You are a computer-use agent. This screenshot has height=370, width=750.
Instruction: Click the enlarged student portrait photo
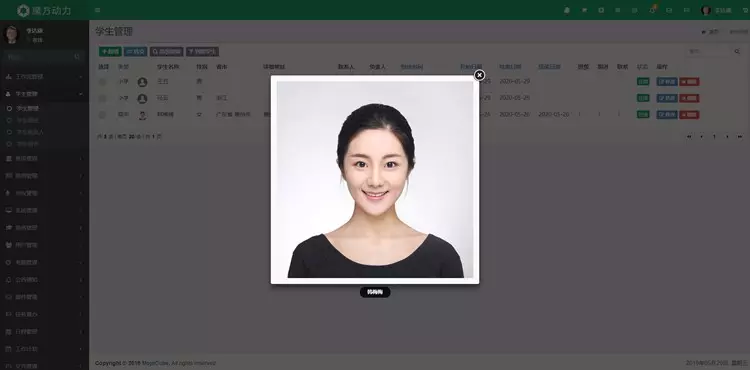375,179
